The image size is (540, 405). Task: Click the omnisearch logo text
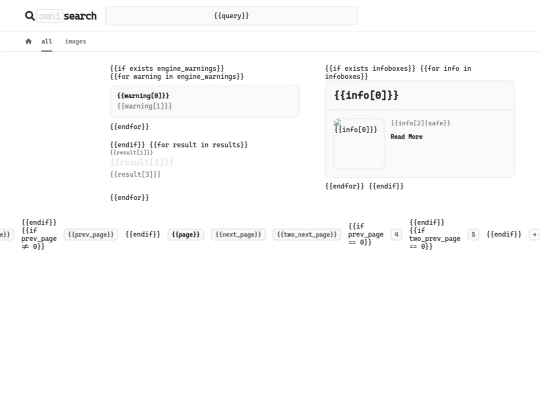coord(67,16)
